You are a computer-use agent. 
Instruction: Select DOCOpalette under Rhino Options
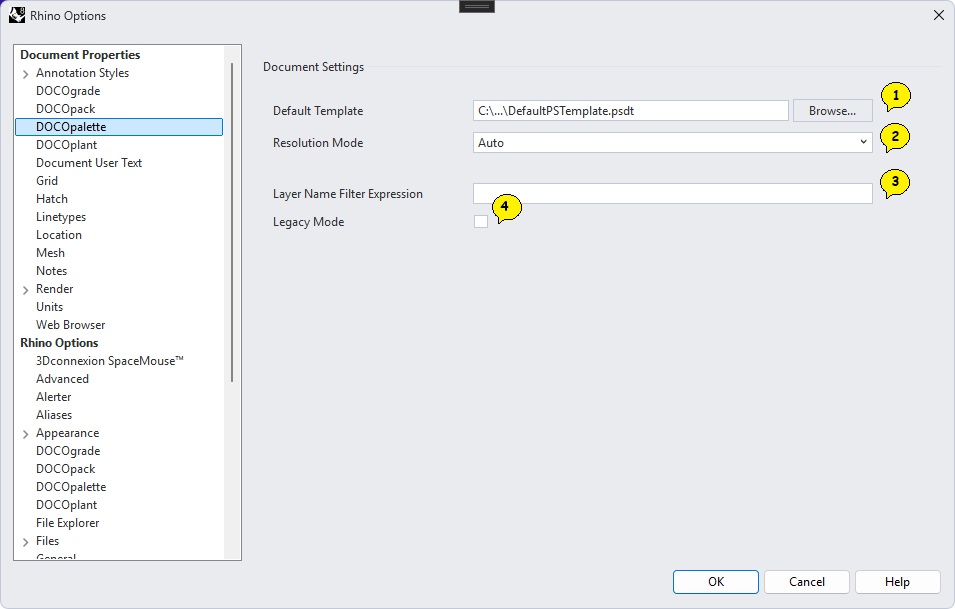click(x=71, y=487)
